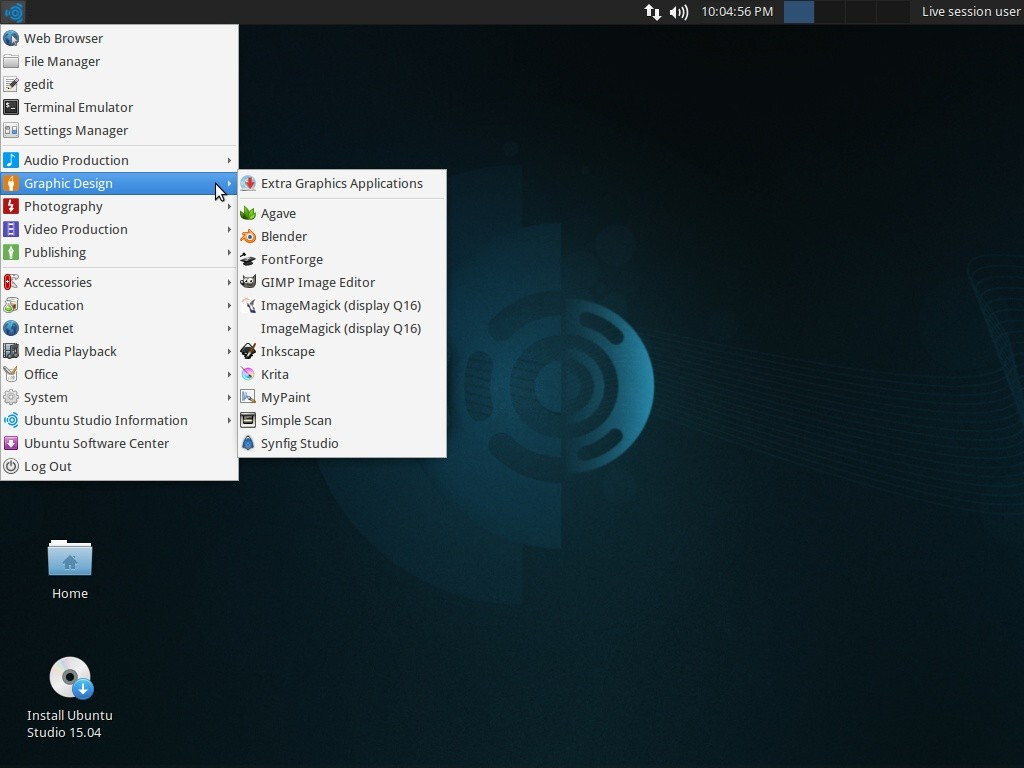
Task: Launch GIMP Image Editor entry
Action: pyautogui.click(x=342, y=282)
